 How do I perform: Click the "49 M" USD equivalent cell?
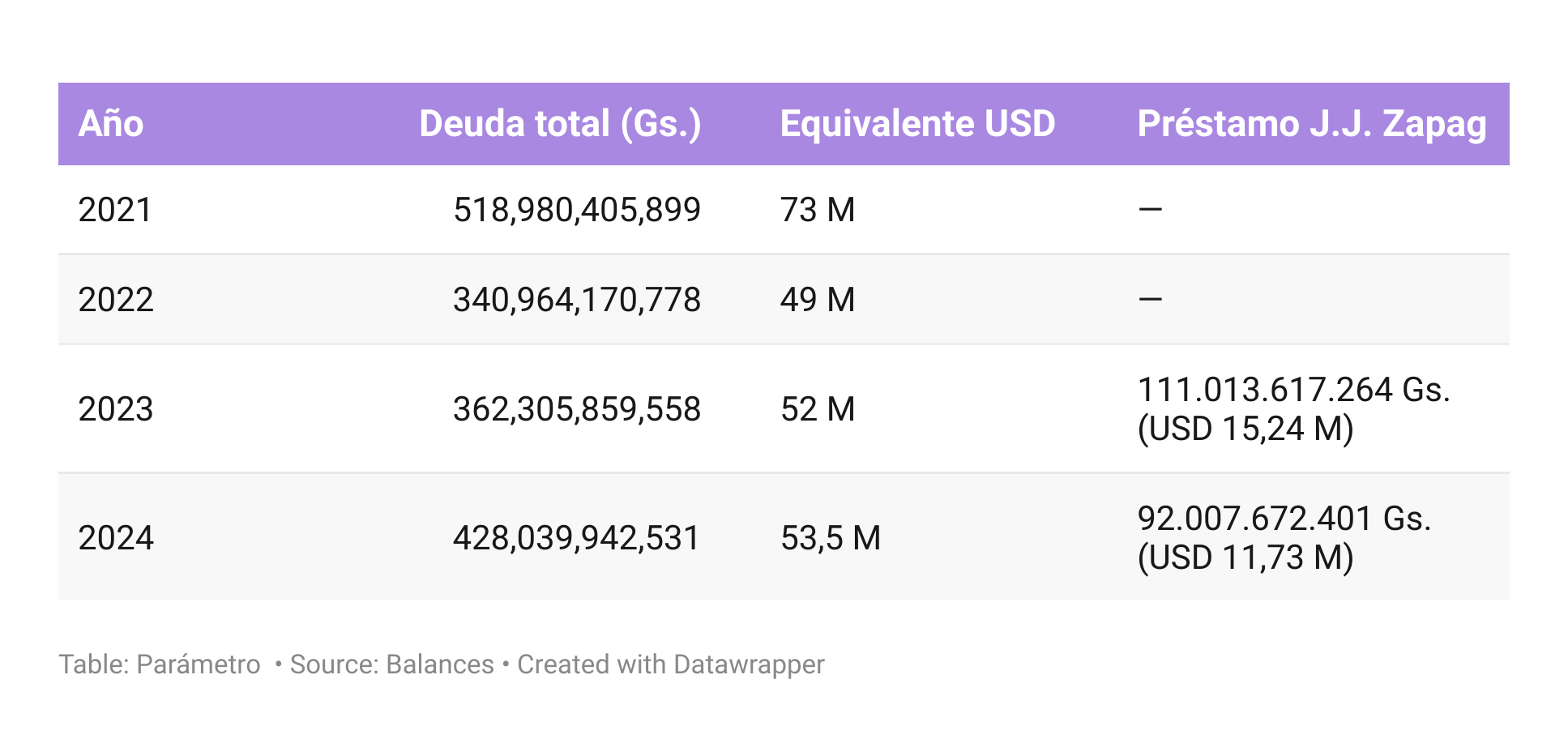point(818,300)
